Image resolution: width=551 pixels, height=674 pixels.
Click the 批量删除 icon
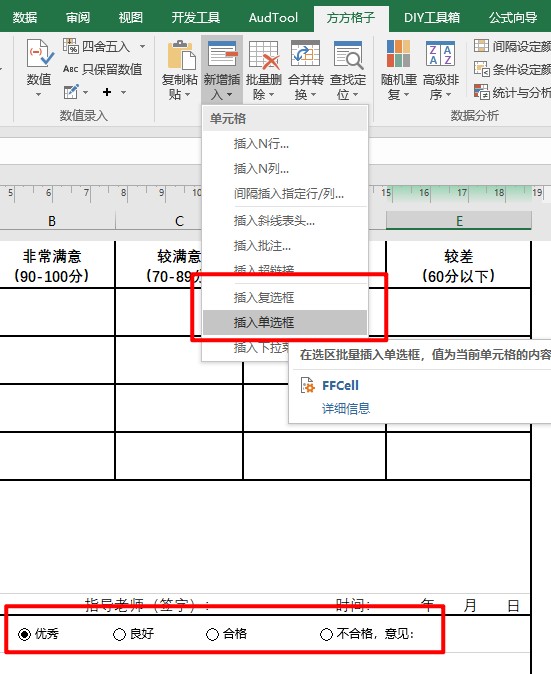(x=264, y=55)
